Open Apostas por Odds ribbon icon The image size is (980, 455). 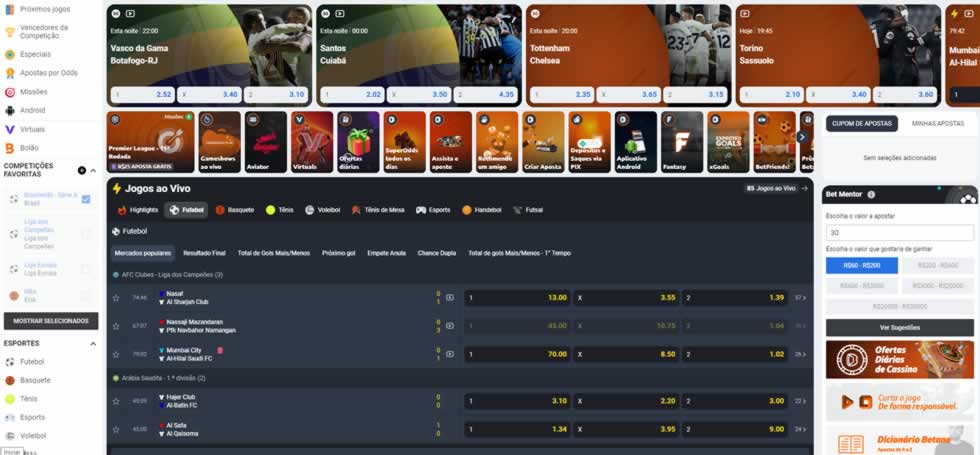pos(9,73)
